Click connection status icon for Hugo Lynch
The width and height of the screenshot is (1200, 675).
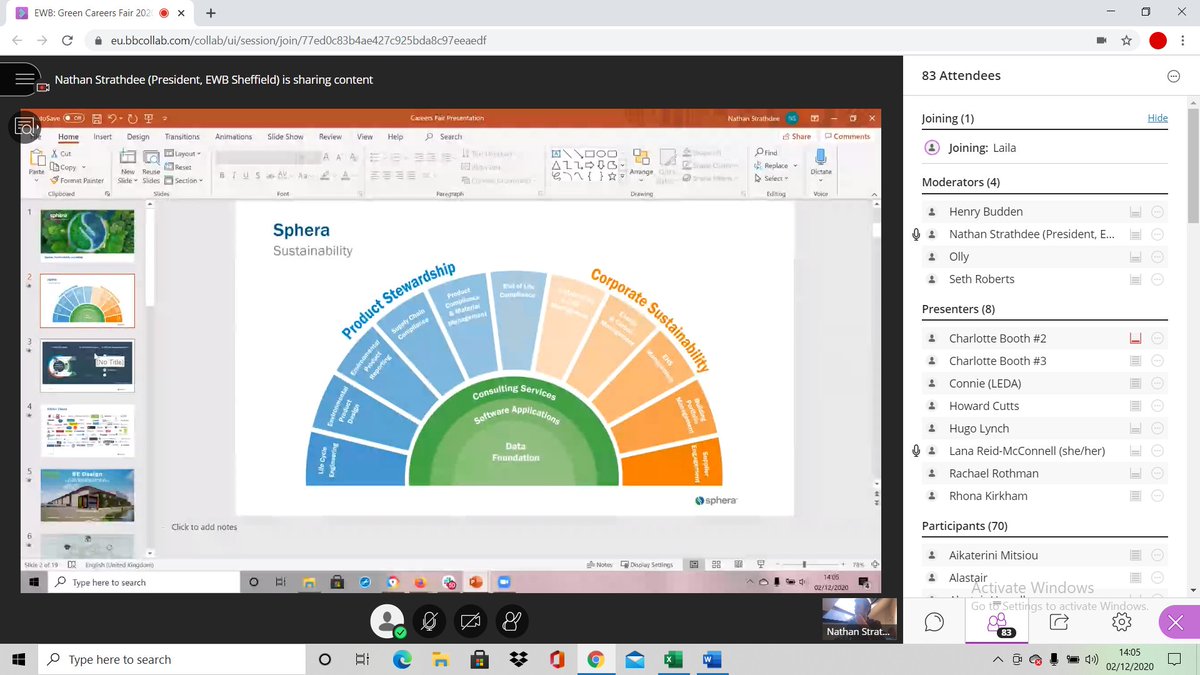point(1135,429)
